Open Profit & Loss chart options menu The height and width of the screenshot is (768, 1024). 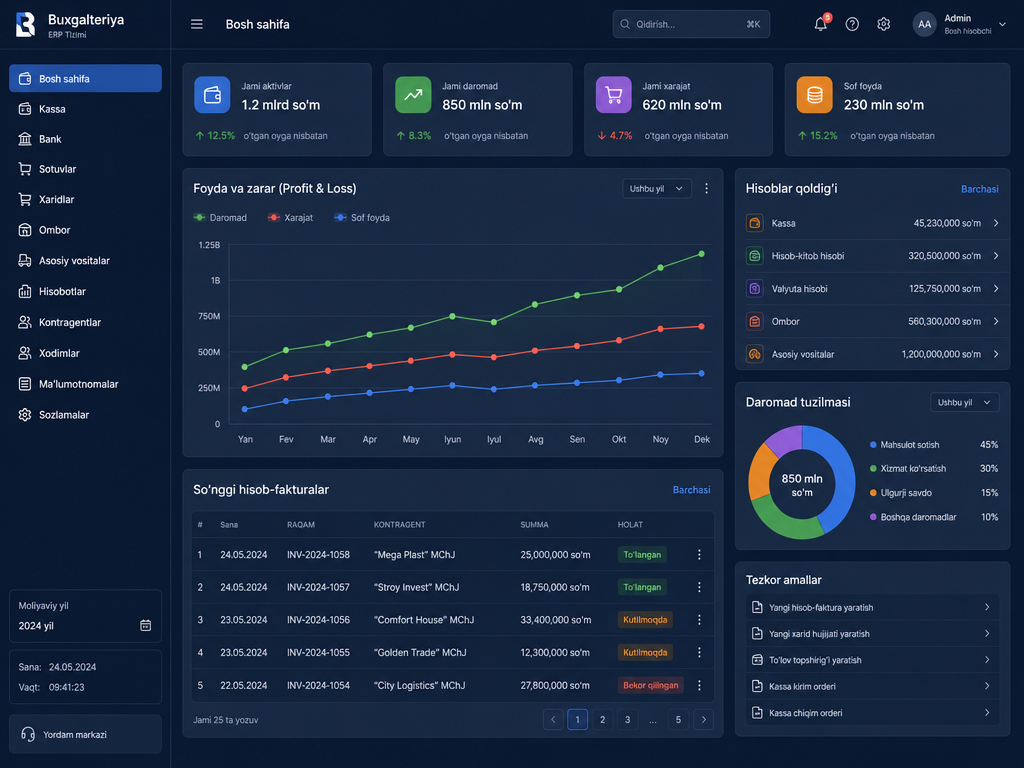click(x=706, y=189)
